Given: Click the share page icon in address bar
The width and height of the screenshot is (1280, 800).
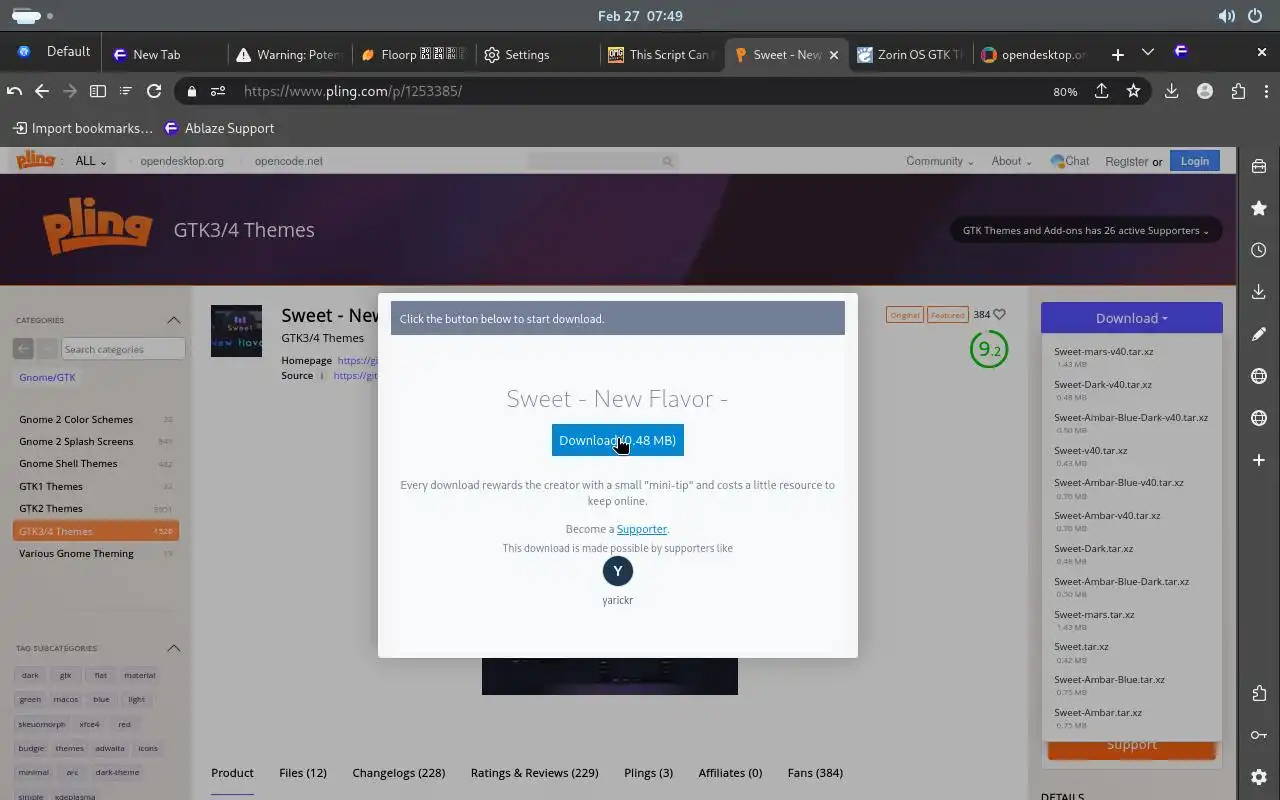Looking at the screenshot, I should (x=1101, y=91).
